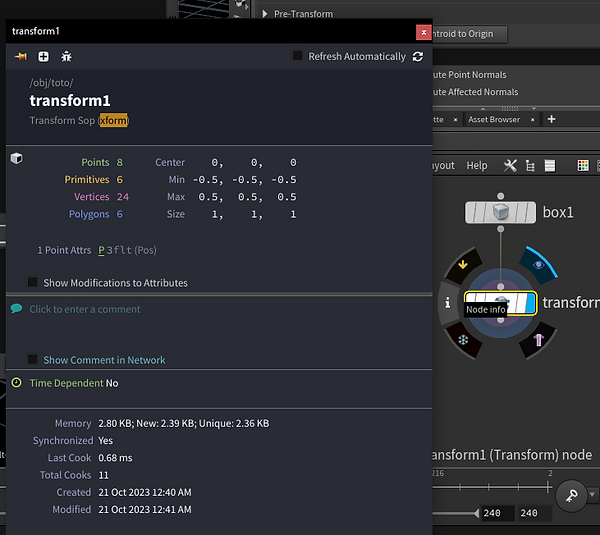Click the Polygons count label

tap(89, 214)
